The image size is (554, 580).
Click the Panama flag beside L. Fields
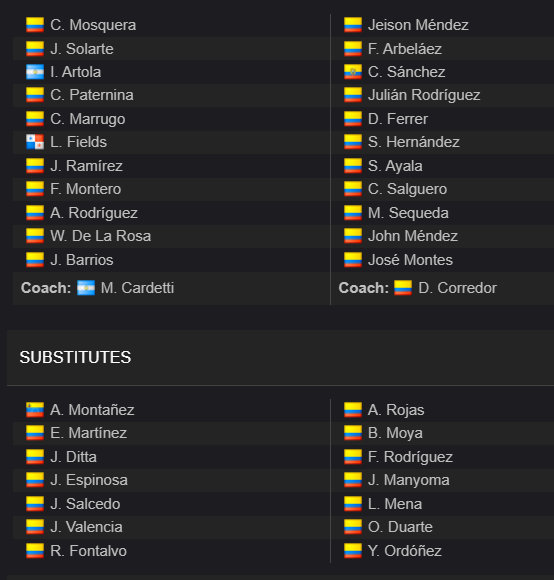tap(35, 142)
